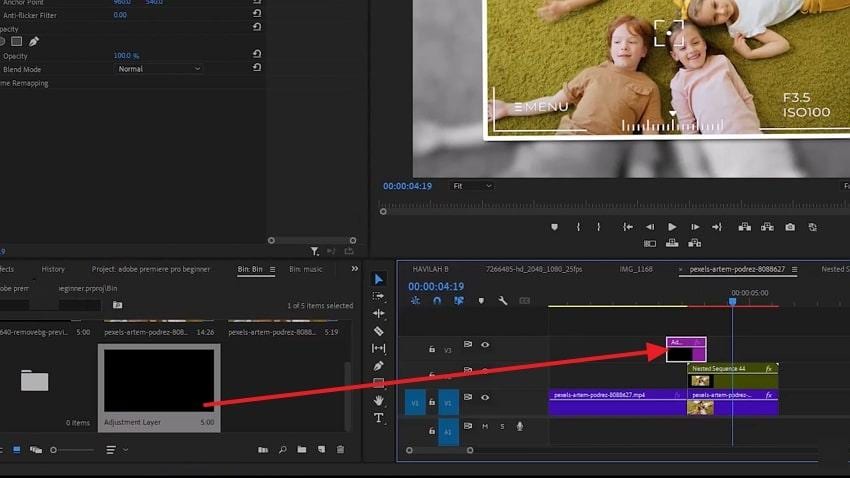Click the Mark Out button
Screen dimensions: 850x478
598,227
